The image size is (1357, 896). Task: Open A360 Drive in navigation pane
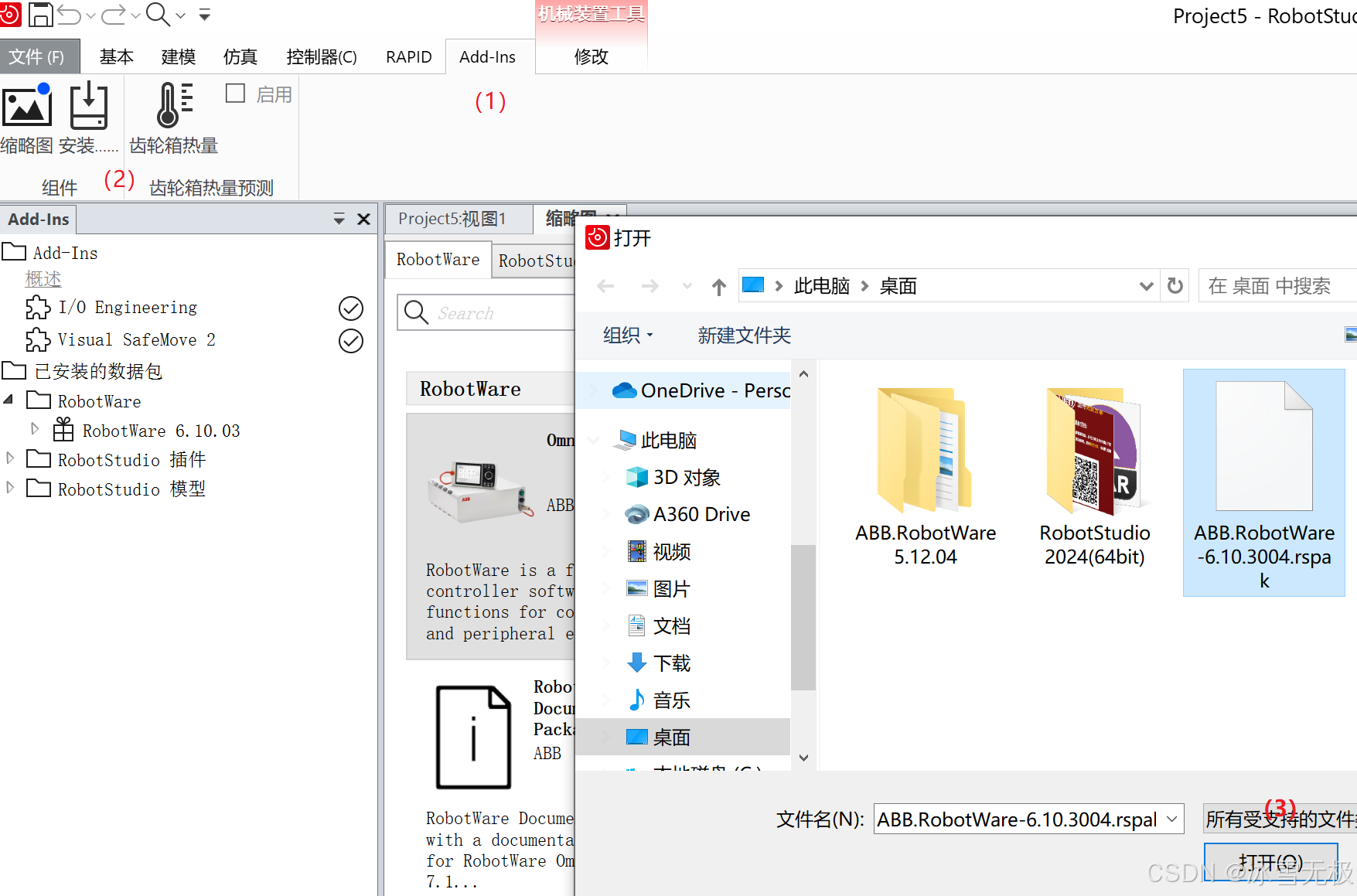pyautogui.click(x=687, y=515)
